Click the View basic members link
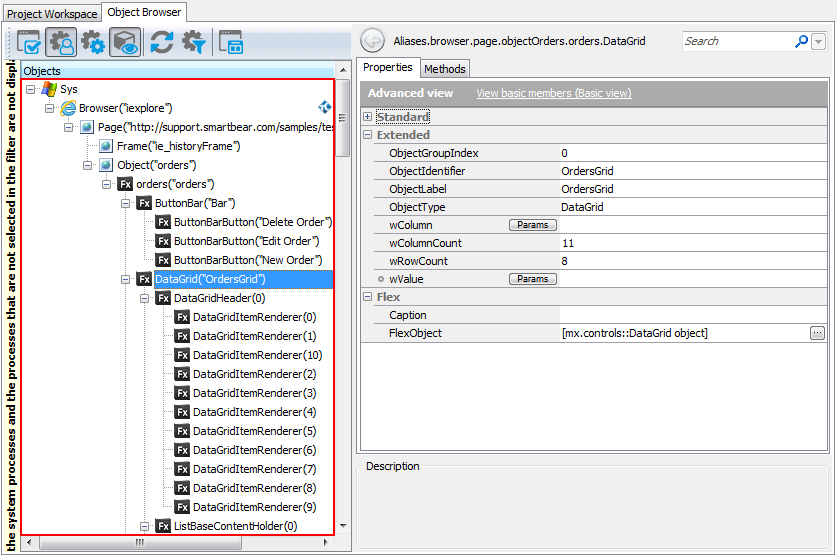This screenshot has height=557, width=837. [x=553, y=93]
